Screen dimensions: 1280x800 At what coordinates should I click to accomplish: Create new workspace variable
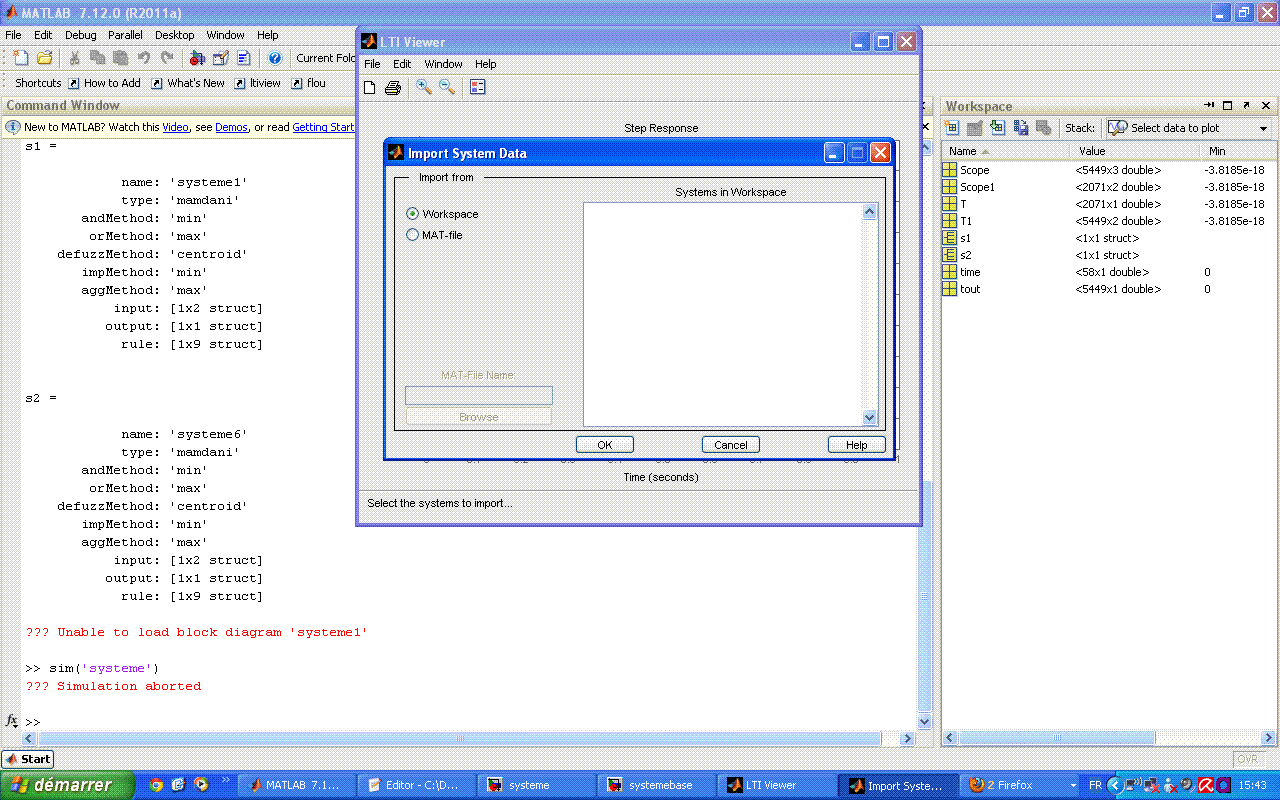coord(951,127)
